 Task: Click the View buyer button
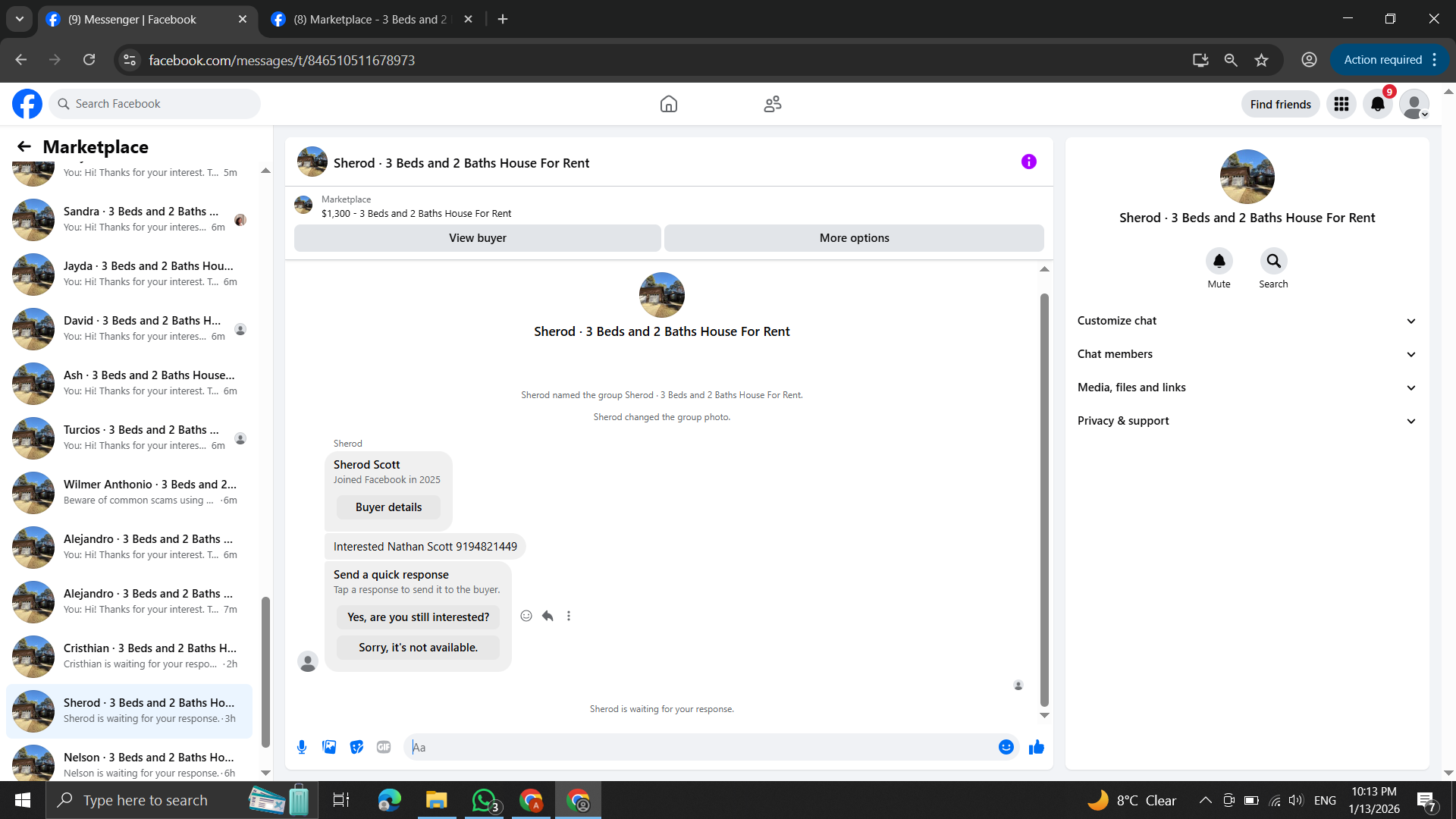[x=477, y=238]
